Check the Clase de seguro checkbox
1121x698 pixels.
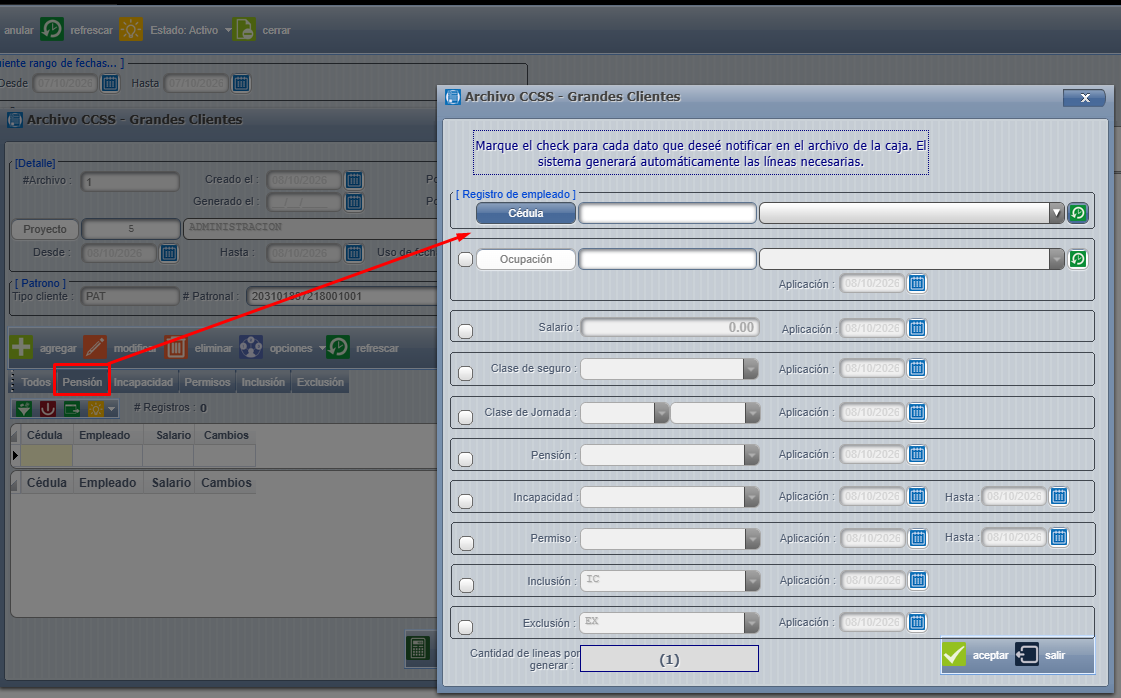point(465,373)
